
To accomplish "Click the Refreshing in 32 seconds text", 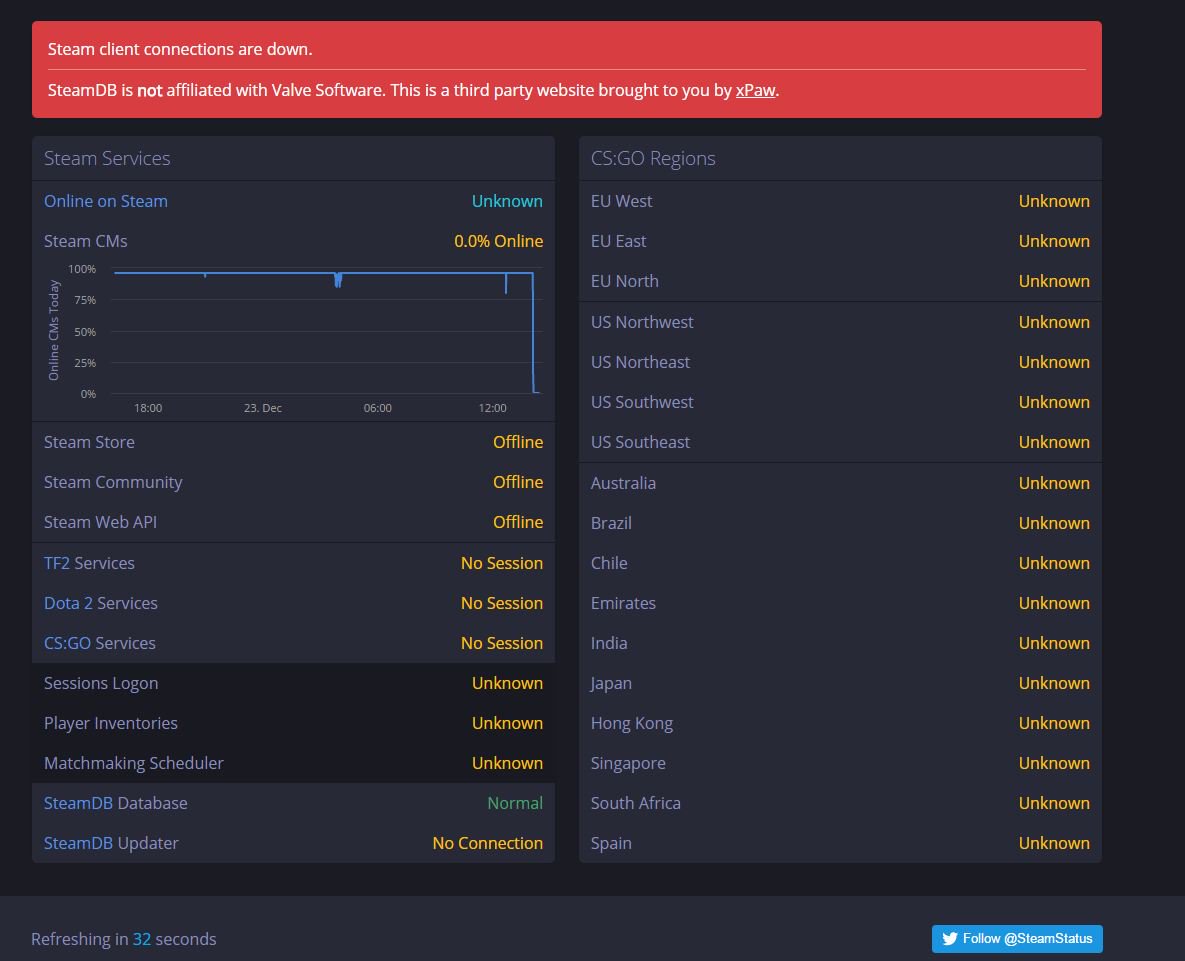I will 123,939.
